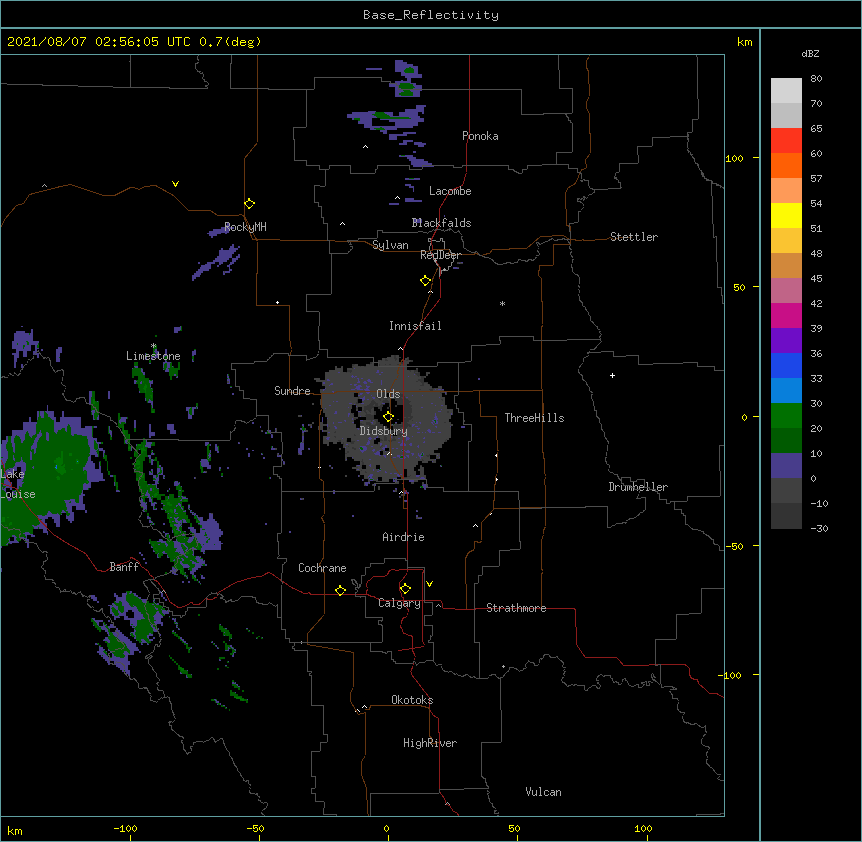Select the magenta 39-42 dBZ legend swatch

786,315
